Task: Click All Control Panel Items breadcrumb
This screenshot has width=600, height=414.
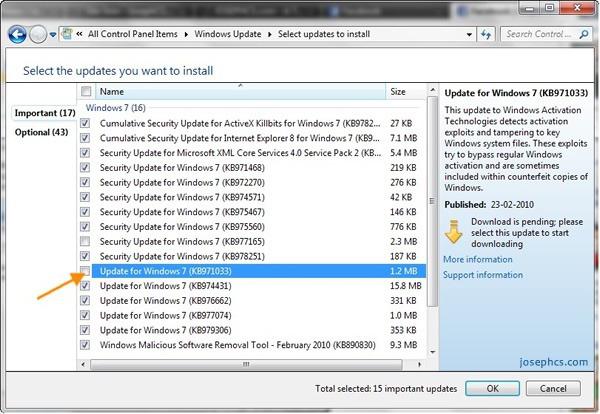Action: point(133,34)
